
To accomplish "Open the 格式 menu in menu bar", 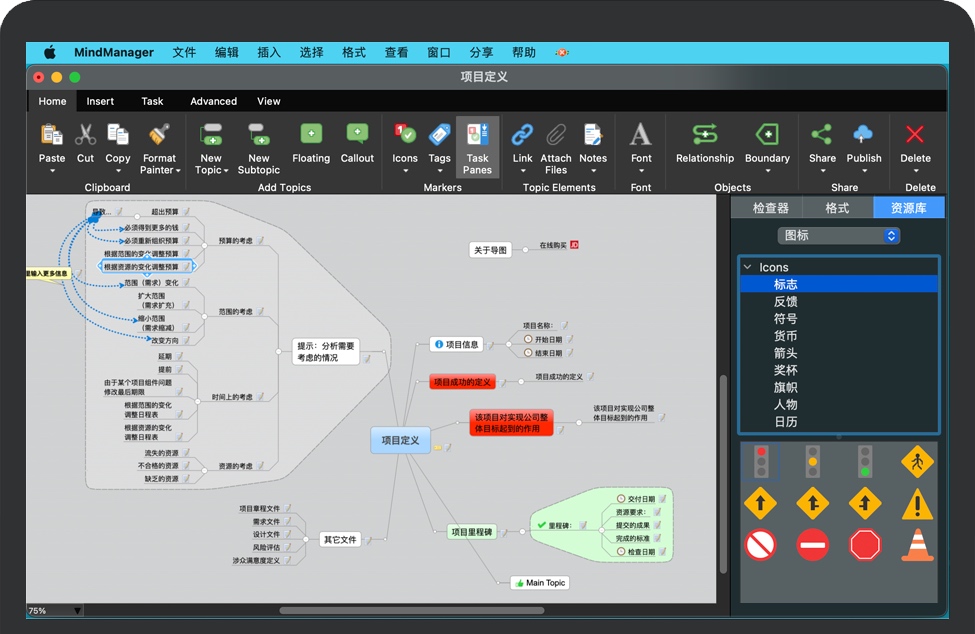I will pyautogui.click(x=354, y=52).
